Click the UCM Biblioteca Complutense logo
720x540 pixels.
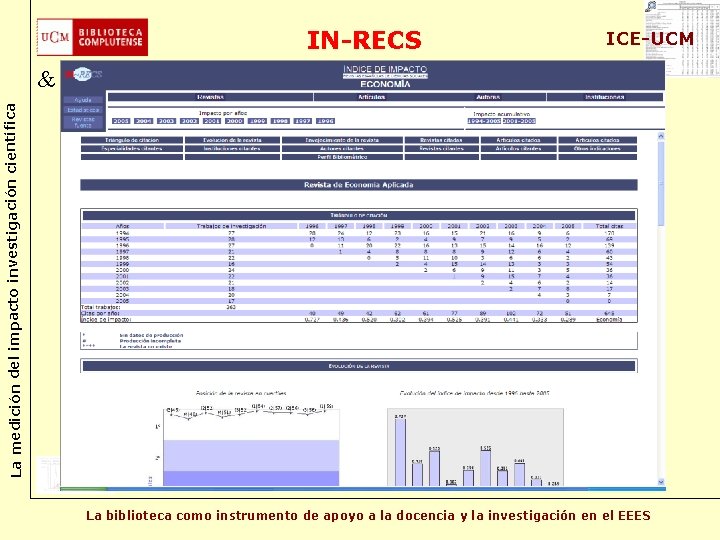click(92, 37)
